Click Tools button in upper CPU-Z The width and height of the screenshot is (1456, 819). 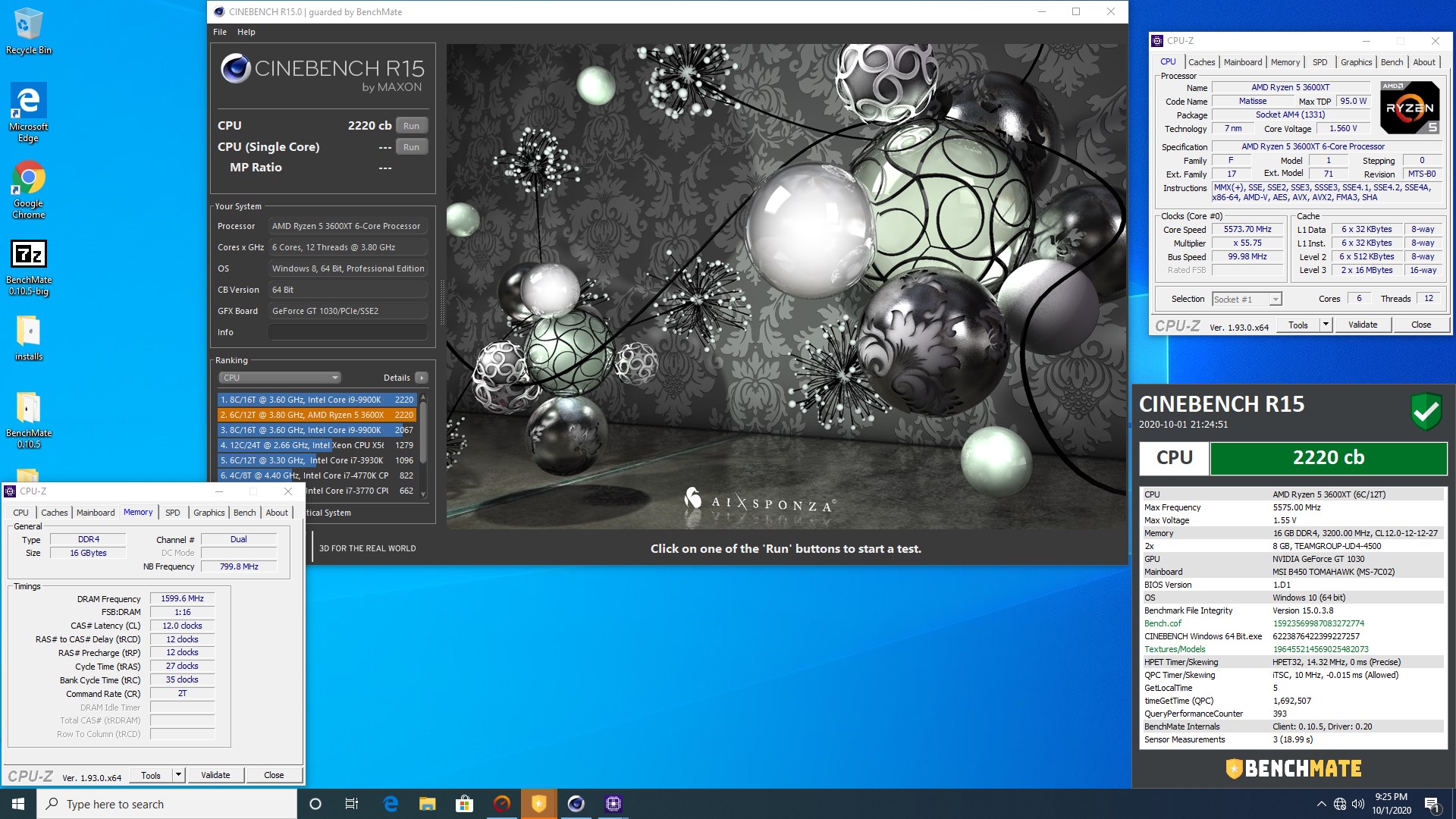(1298, 325)
